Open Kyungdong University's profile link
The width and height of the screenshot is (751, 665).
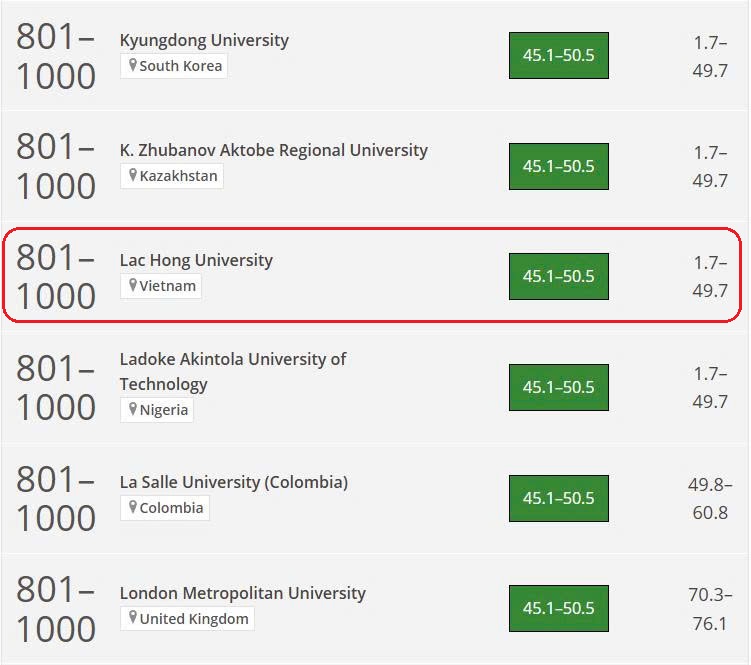(204, 41)
